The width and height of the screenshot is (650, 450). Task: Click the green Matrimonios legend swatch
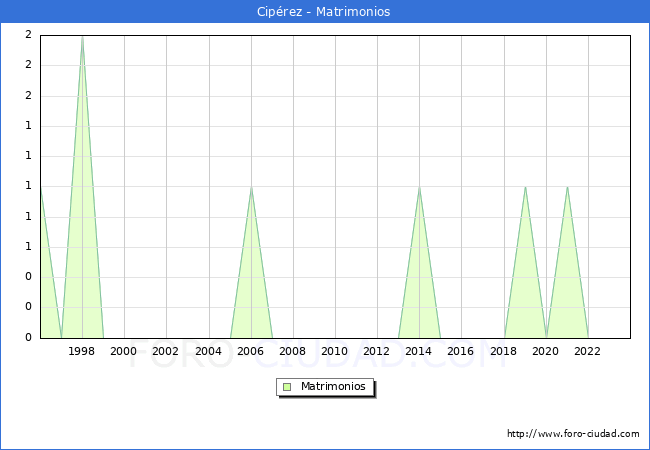point(287,387)
